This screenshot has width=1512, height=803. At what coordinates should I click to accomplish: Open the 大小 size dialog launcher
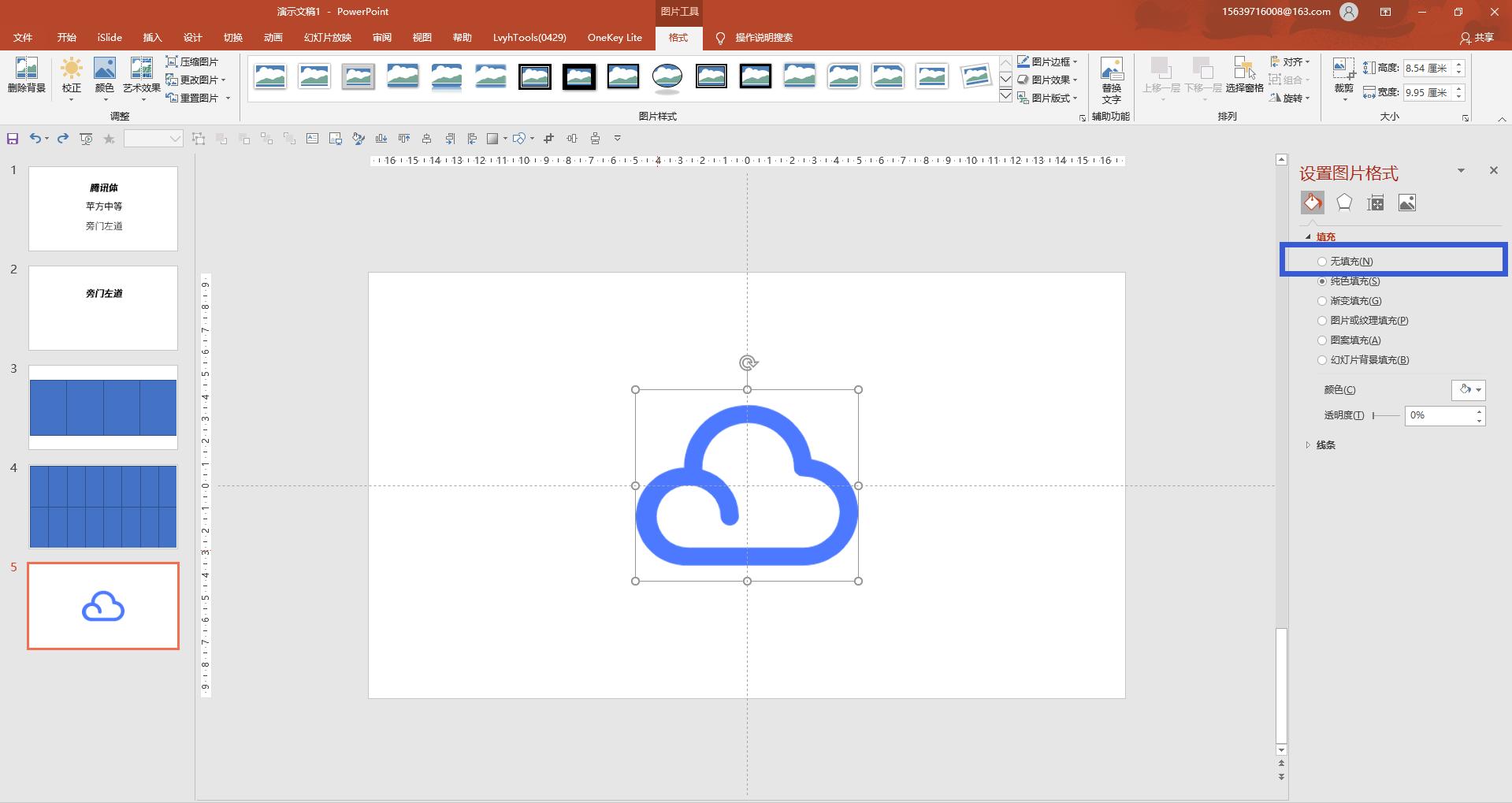(1466, 118)
